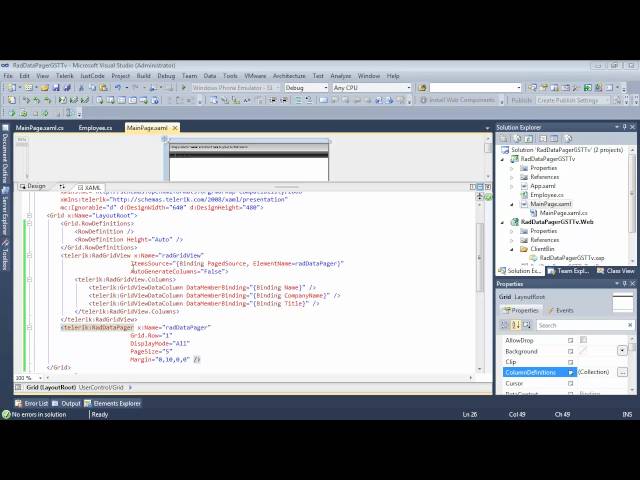Switch to MainPage.xaml.cs tab
Screen dimensions: 640x480
(40, 128)
